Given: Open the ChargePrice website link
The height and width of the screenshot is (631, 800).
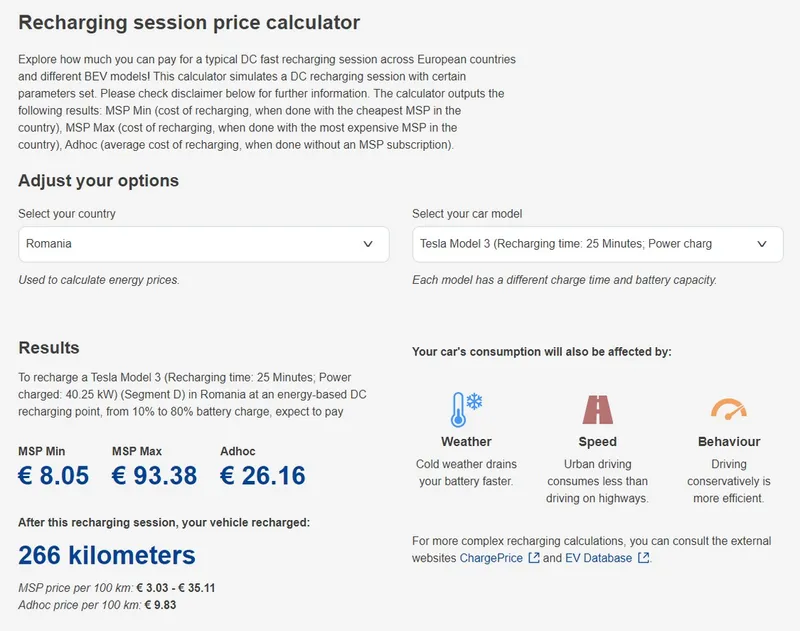Looking at the screenshot, I should (491, 558).
